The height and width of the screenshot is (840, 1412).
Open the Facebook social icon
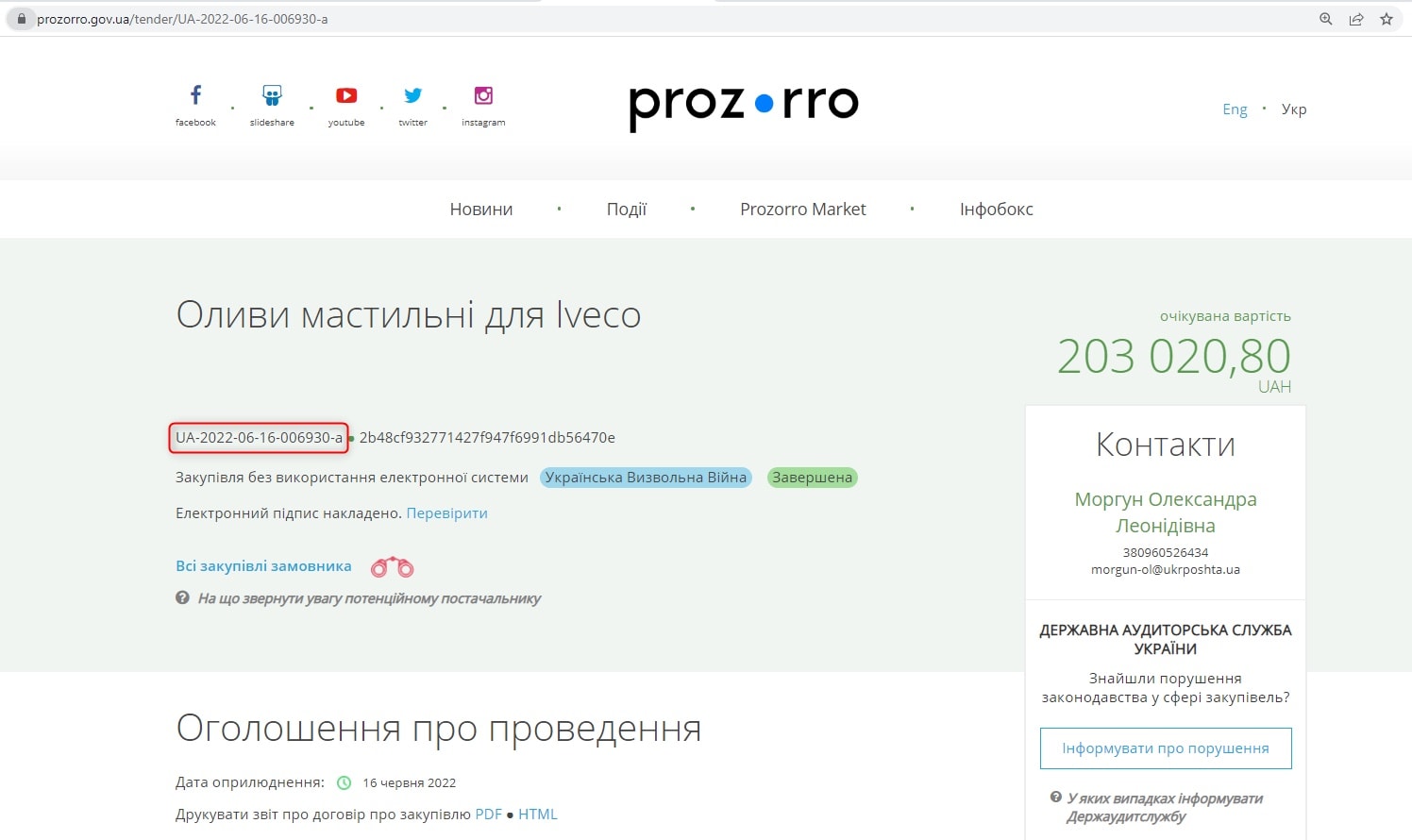(x=195, y=95)
